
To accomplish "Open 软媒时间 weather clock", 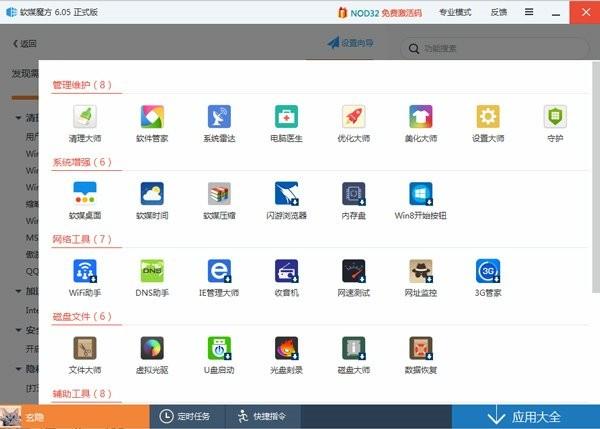I will coord(152,201).
